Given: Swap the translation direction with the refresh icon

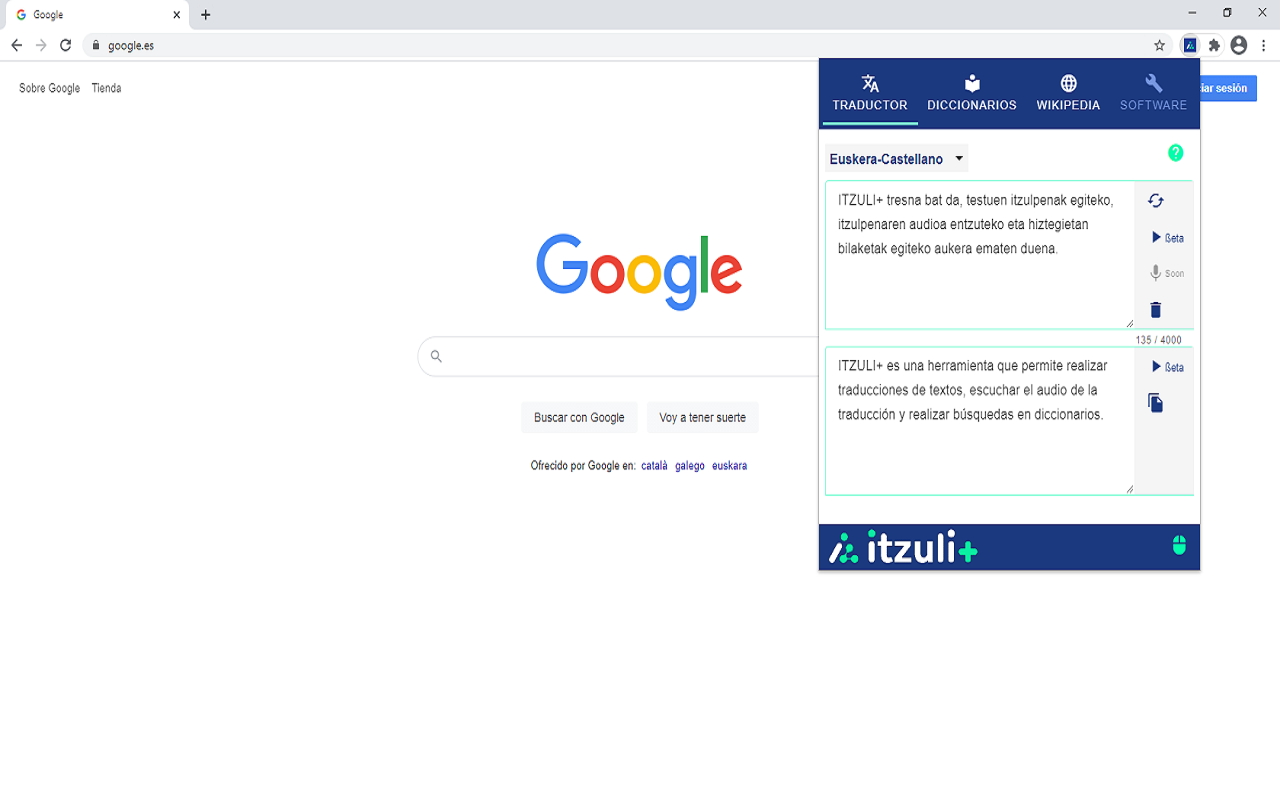Looking at the screenshot, I should tap(1155, 200).
